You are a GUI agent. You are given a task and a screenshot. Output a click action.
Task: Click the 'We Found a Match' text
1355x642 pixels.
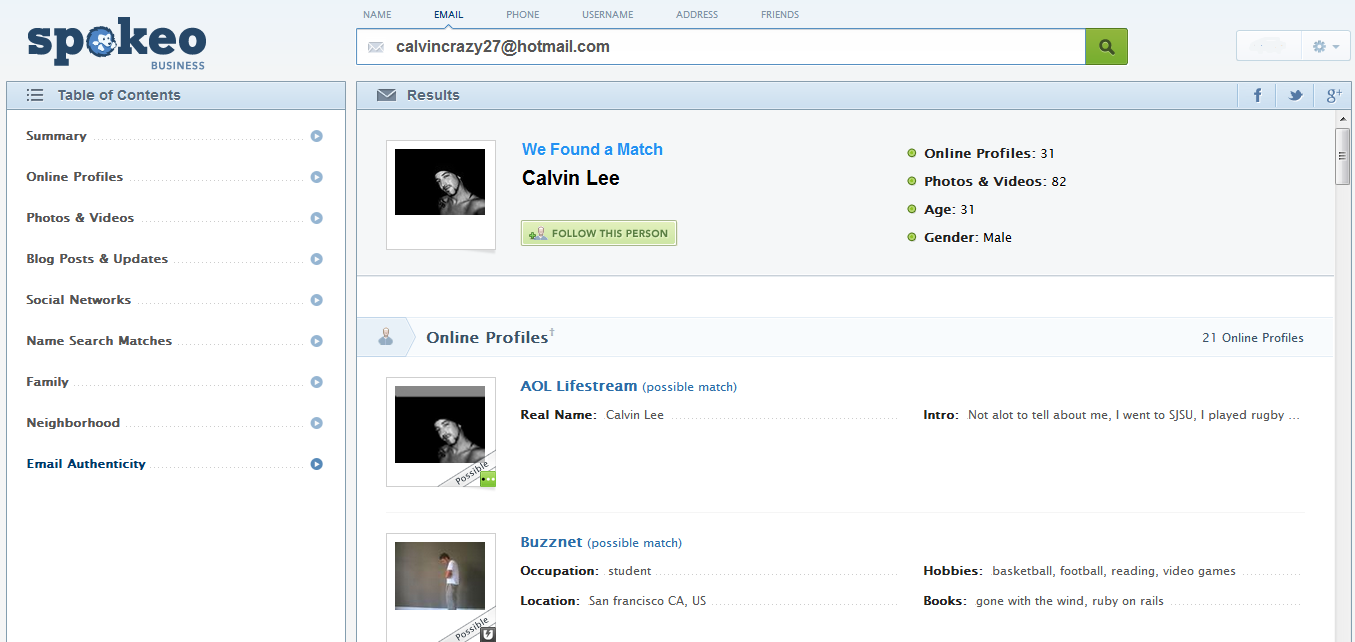click(x=592, y=150)
